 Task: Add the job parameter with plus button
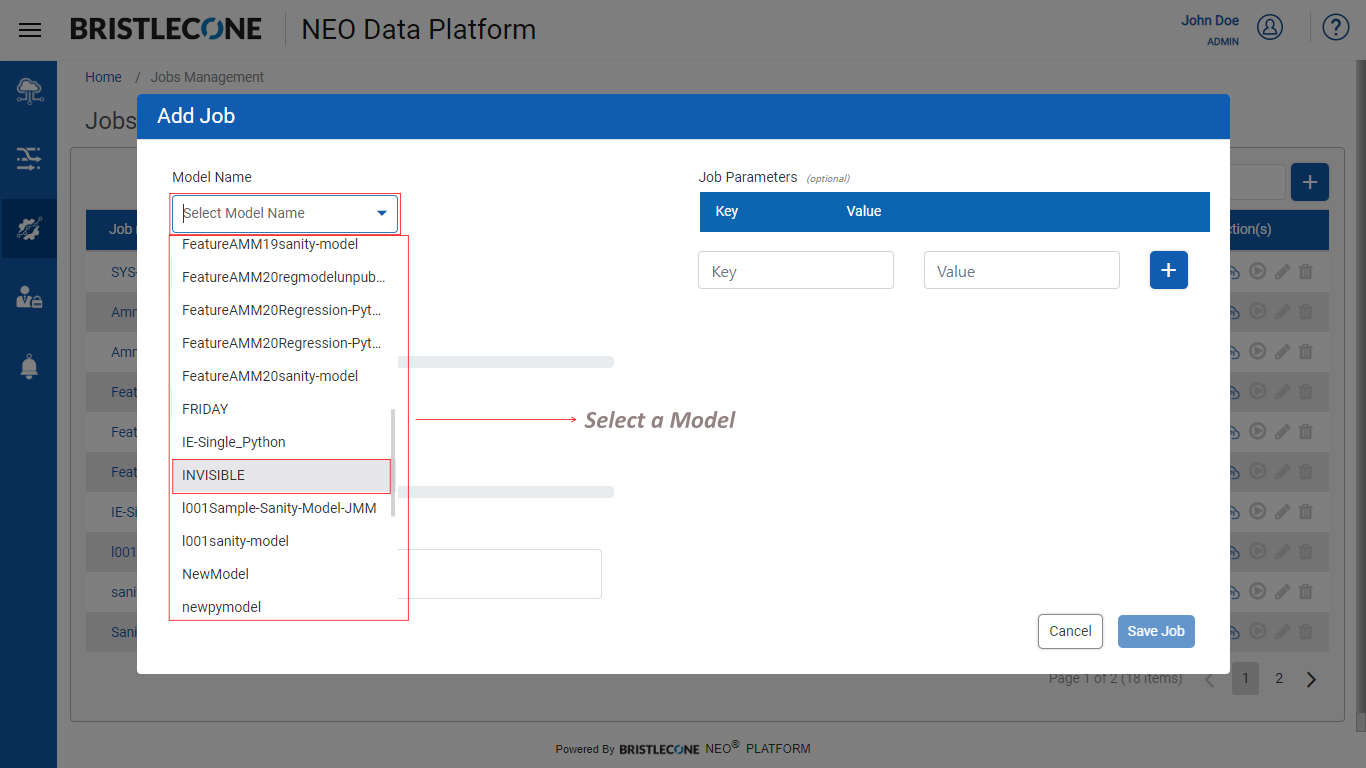pyautogui.click(x=1169, y=270)
